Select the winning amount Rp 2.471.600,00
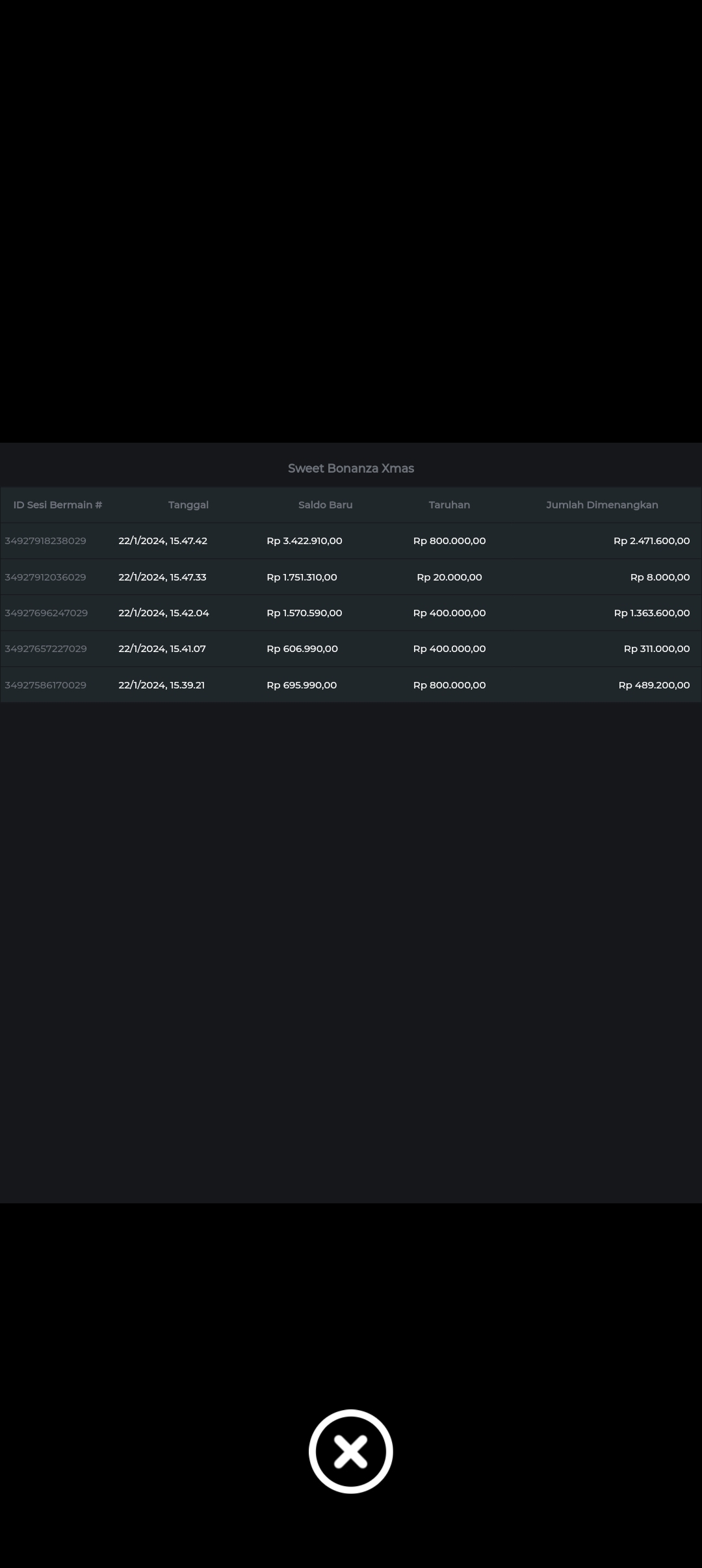Viewport: 702px width, 1568px height. 651,541
